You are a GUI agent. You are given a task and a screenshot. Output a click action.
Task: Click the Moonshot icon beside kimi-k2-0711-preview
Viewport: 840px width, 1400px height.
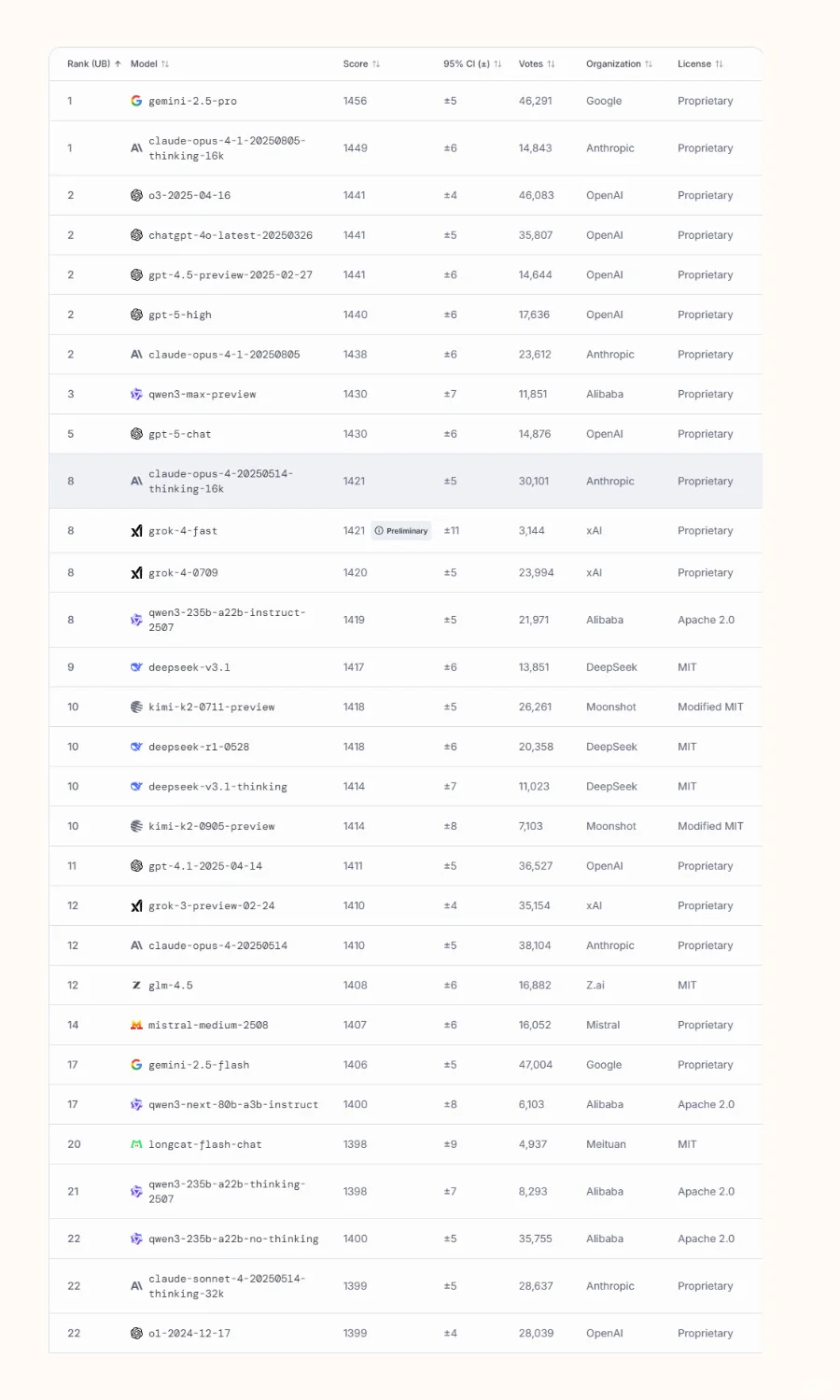(136, 707)
